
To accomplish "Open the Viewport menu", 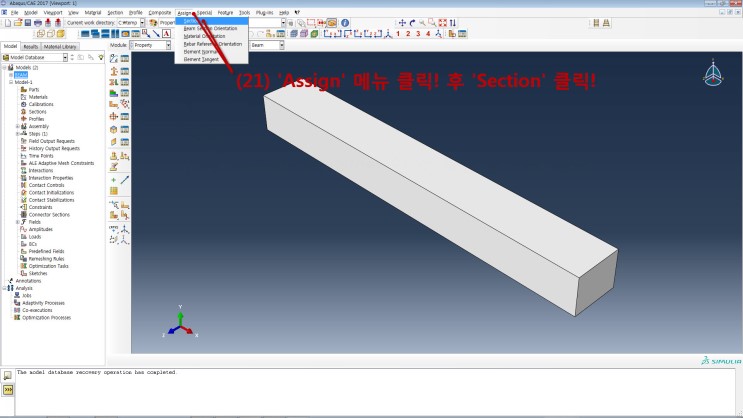I will [53, 13].
